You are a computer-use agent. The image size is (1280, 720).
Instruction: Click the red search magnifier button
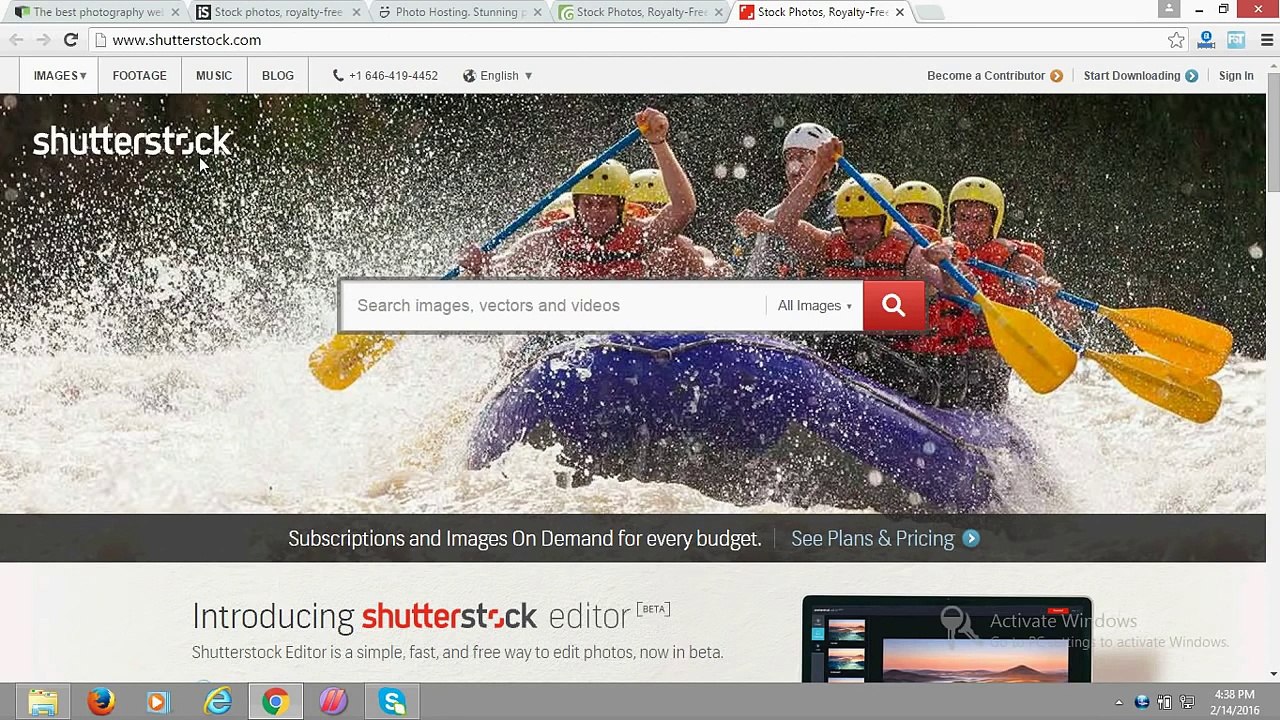(893, 305)
